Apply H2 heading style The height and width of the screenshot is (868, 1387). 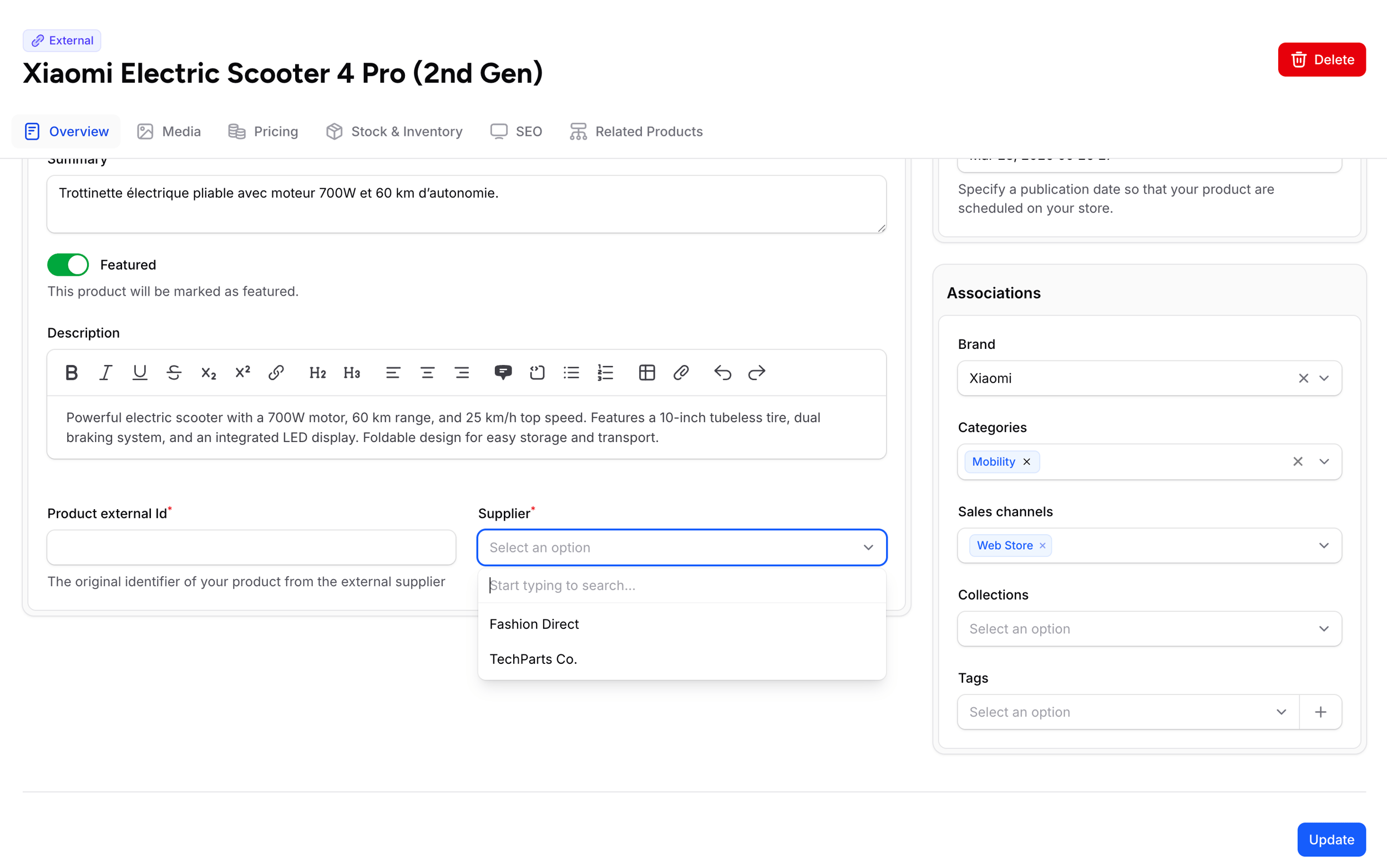(x=317, y=373)
